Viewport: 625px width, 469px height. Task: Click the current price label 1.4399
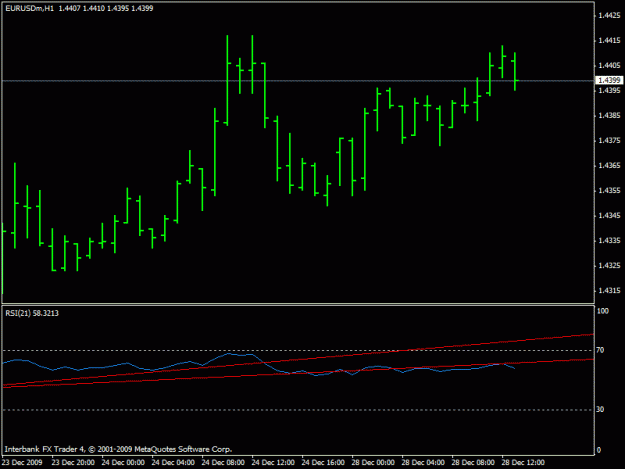(609, 80)
